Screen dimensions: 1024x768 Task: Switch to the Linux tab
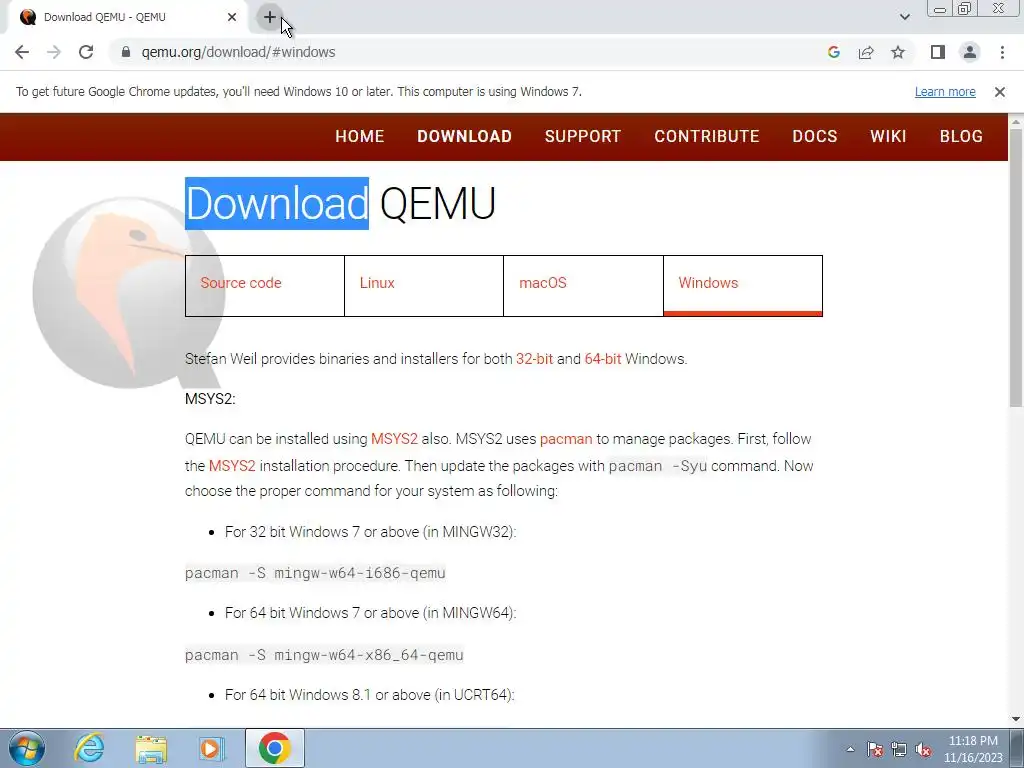424,286
